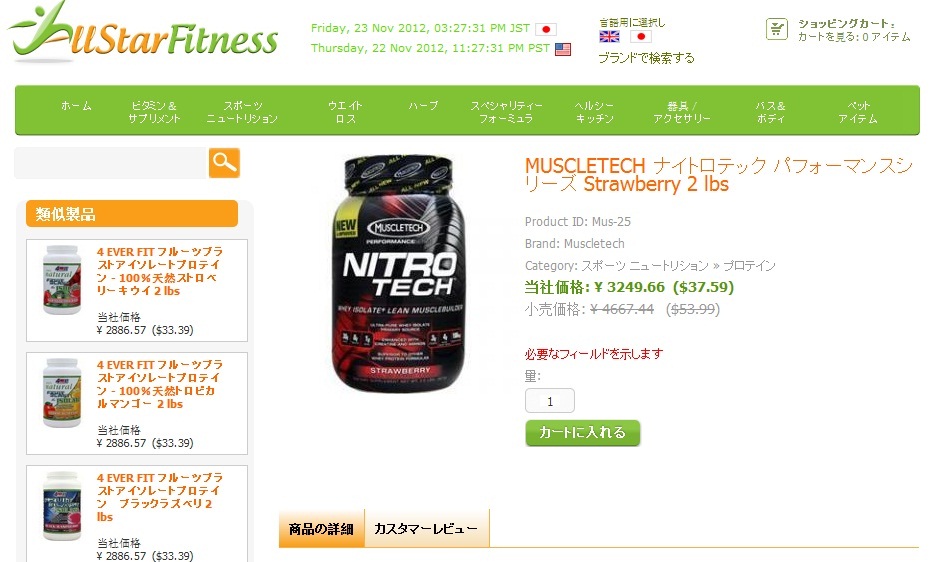Select the Japanese flag language icon
Screen dimensions: 931x562
coord(640,37)
